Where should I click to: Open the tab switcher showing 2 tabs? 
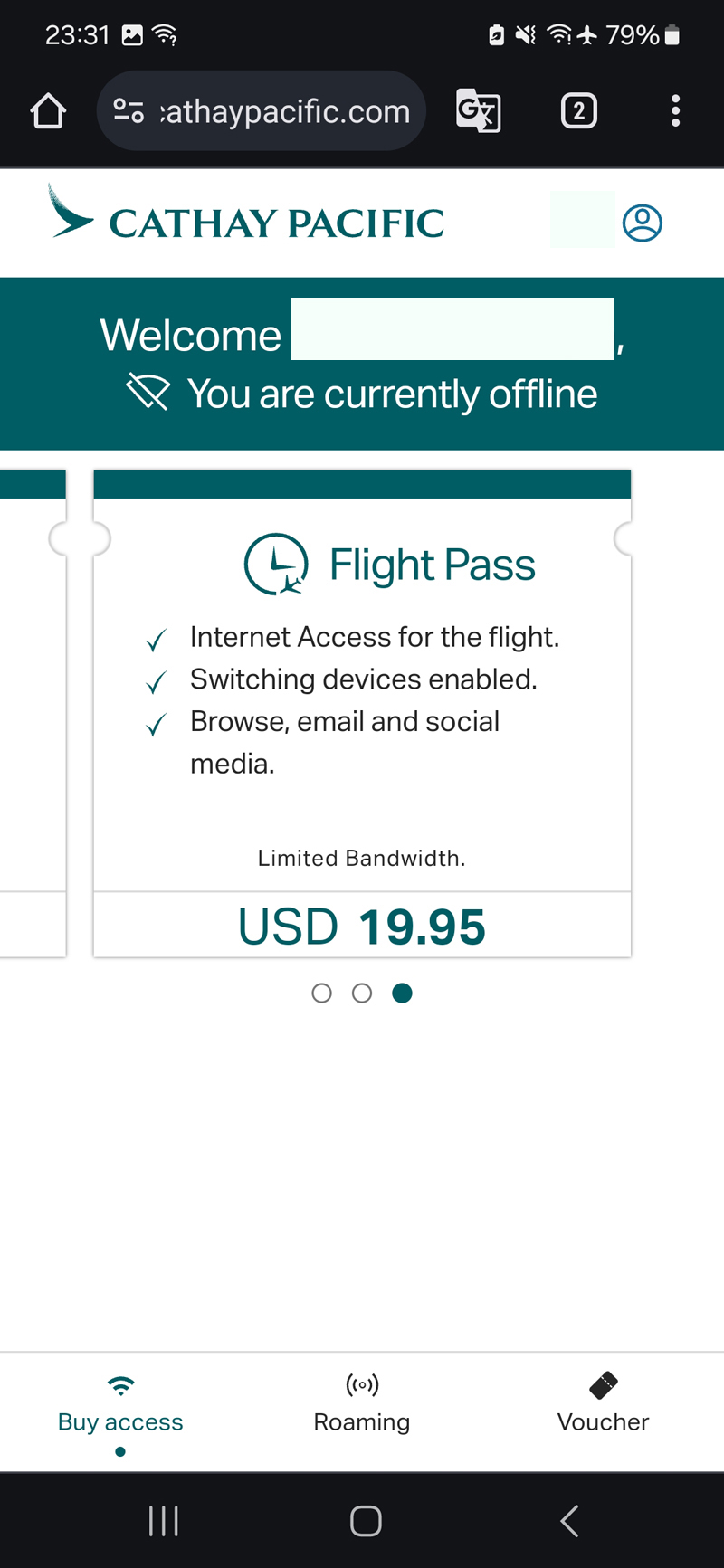[x=579, y=111]
